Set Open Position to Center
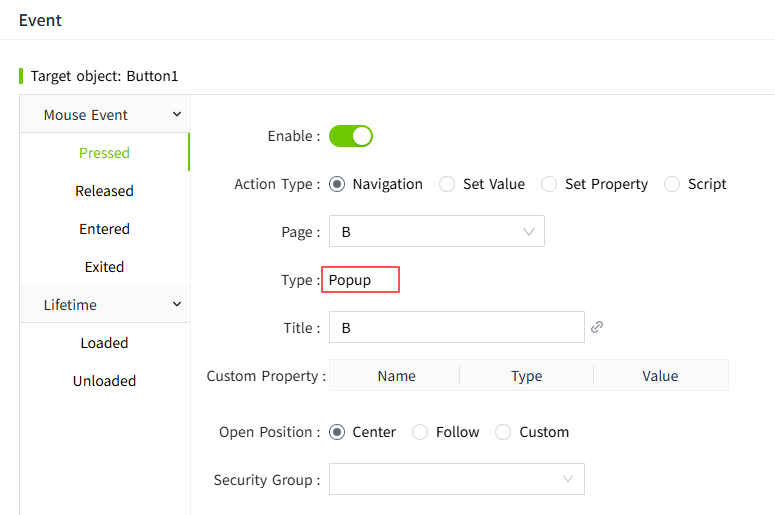The width and height of the screenshot is (775, 515). [337, 432]
